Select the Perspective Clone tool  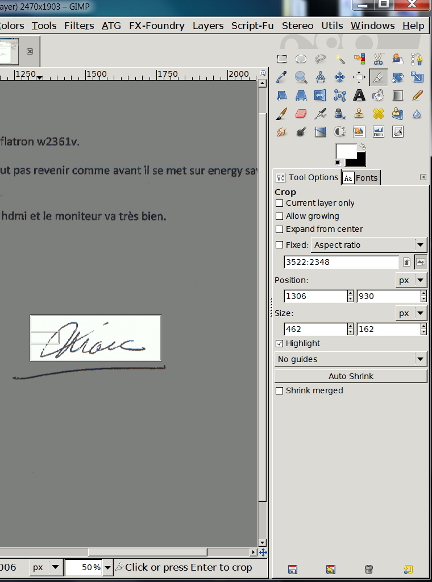pyautogui.click(x=397, y=114)
